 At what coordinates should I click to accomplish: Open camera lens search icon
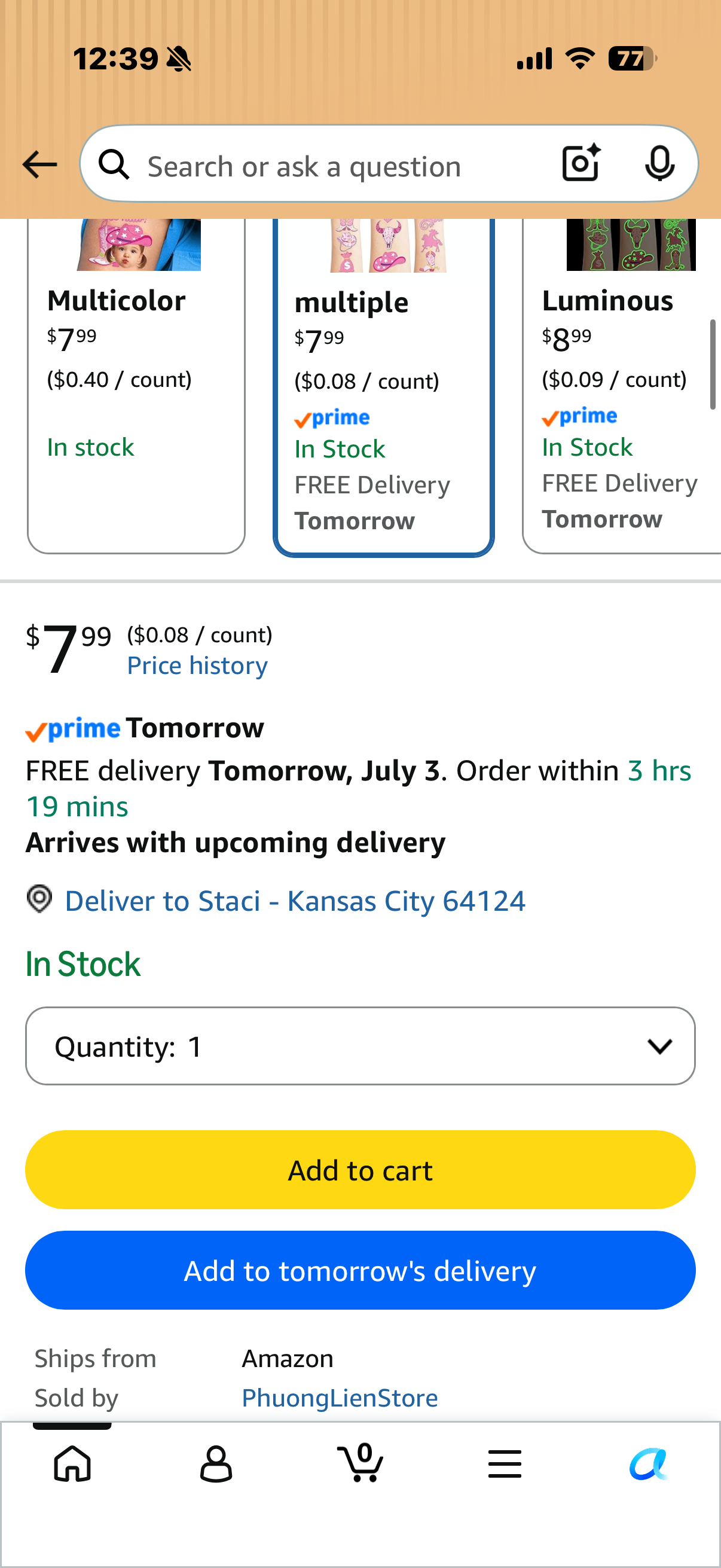coord(581,163)
